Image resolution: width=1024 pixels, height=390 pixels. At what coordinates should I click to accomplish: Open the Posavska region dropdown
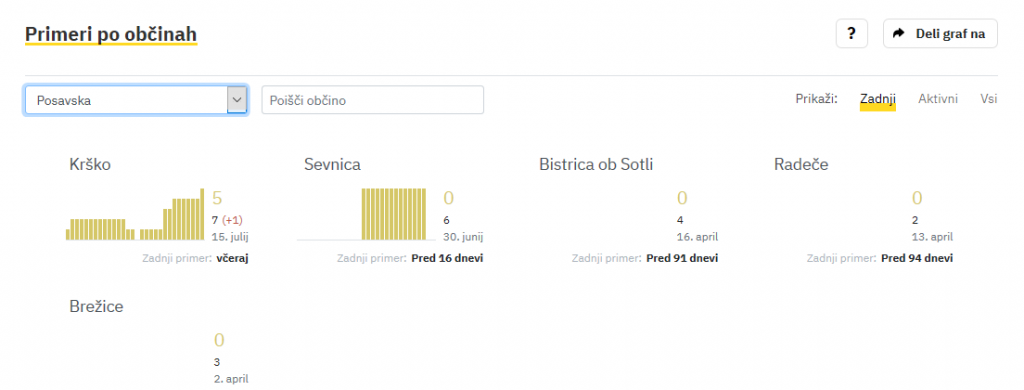pos(136,100)
